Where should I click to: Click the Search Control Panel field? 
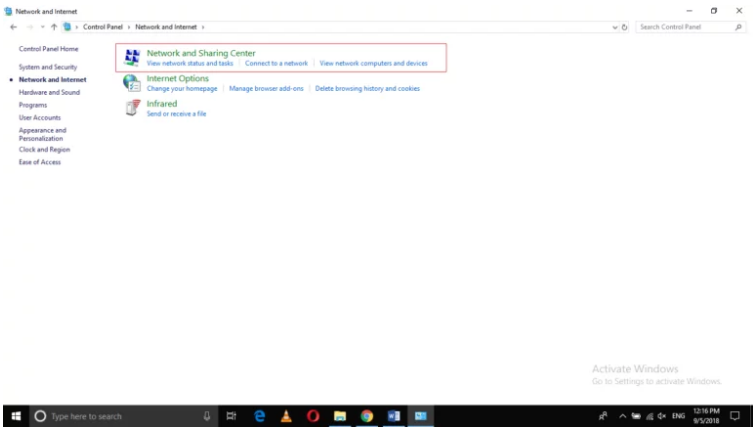(685, 27)
